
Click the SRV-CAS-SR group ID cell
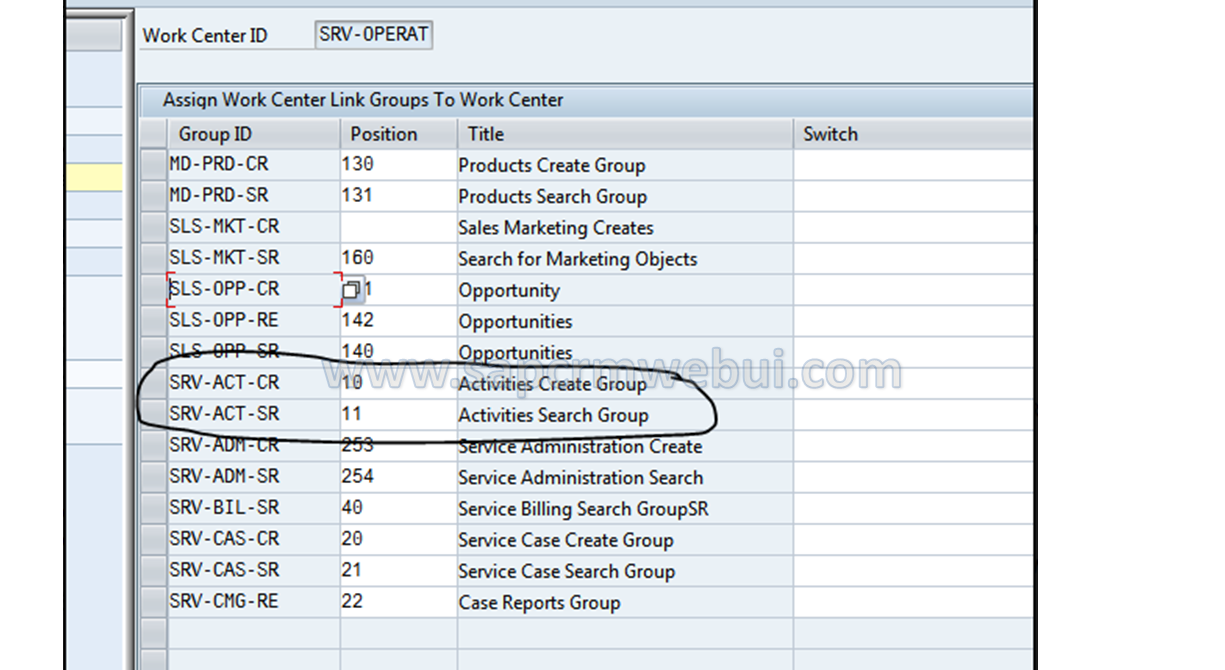254,570
